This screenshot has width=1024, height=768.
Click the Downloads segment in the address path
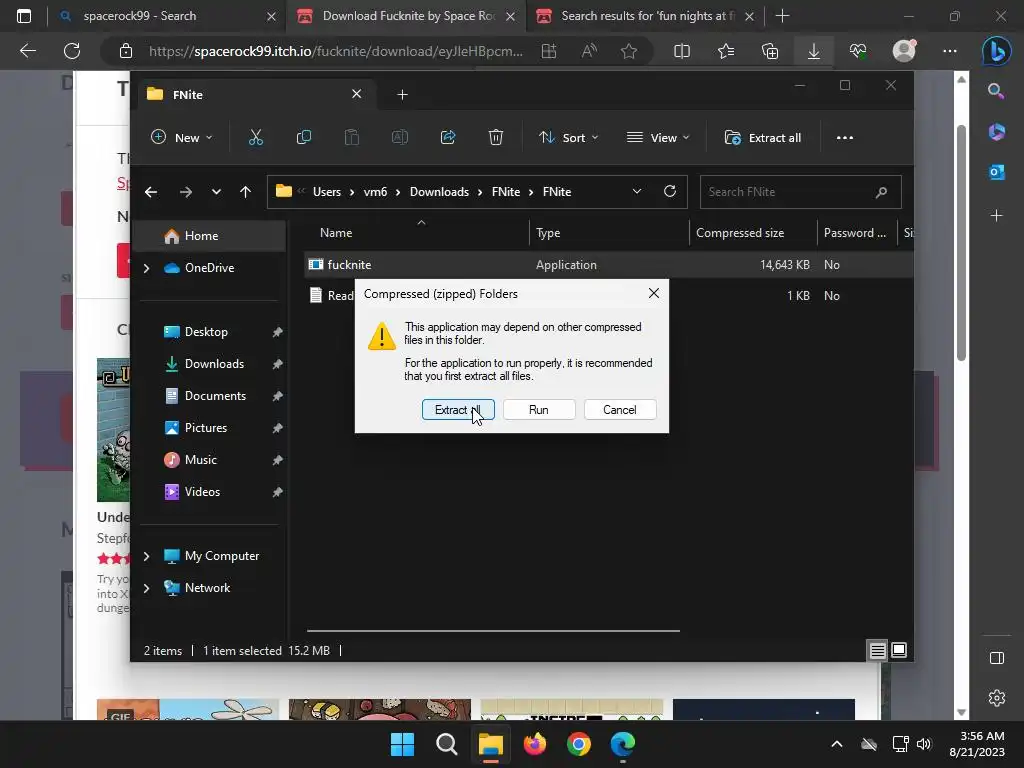click(440, 192)
